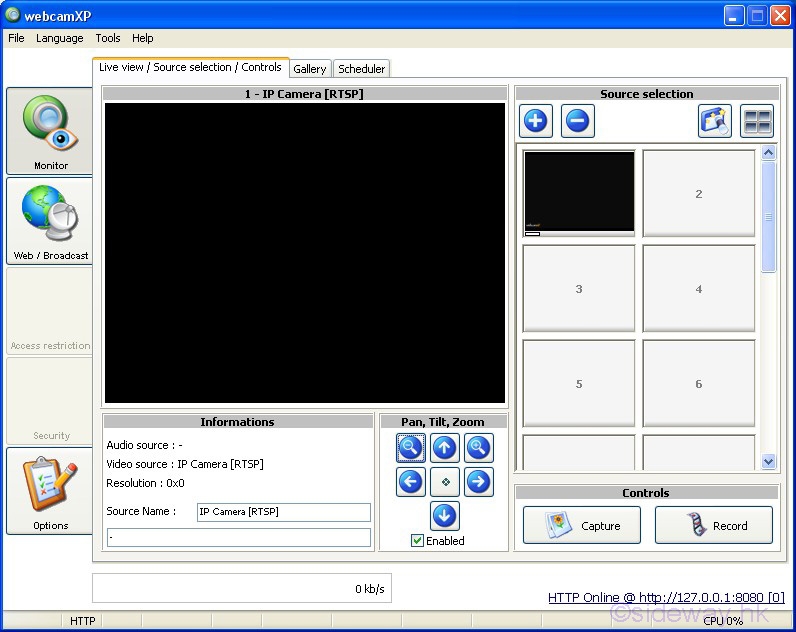Add a new source with plus icon

(x=536, y=121)
